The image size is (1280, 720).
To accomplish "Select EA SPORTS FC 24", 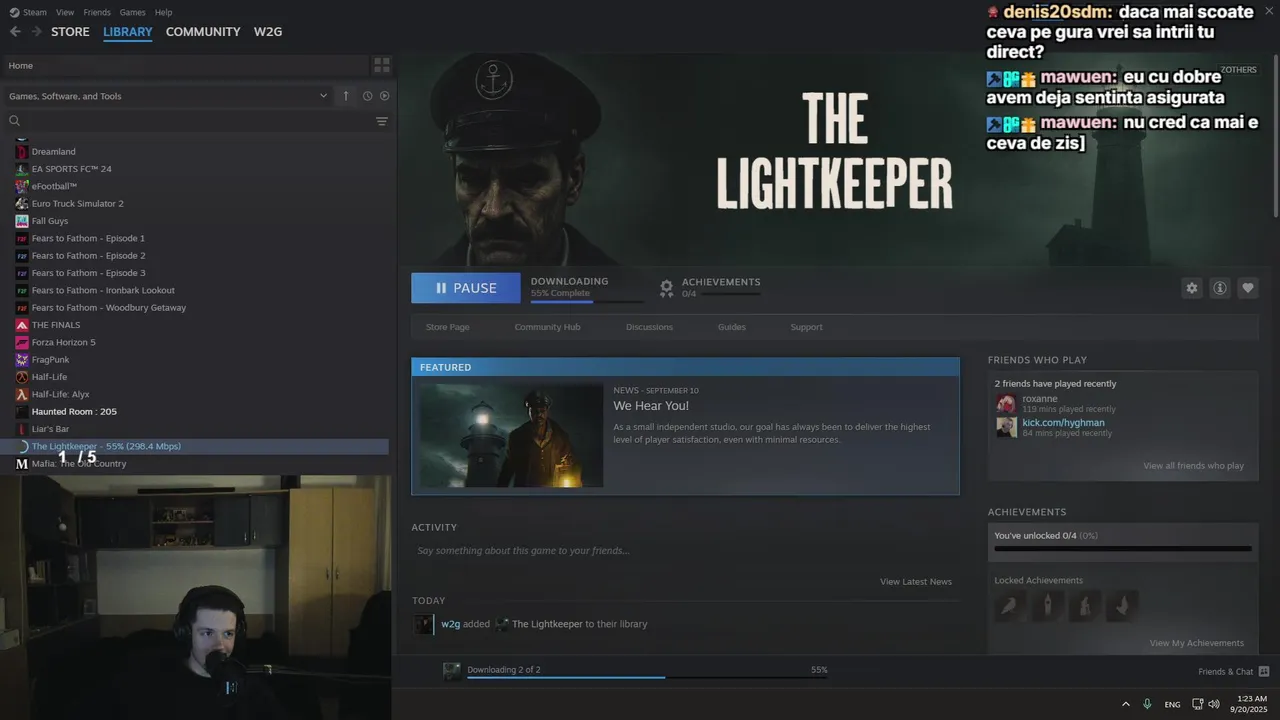I will click(72, 169).
